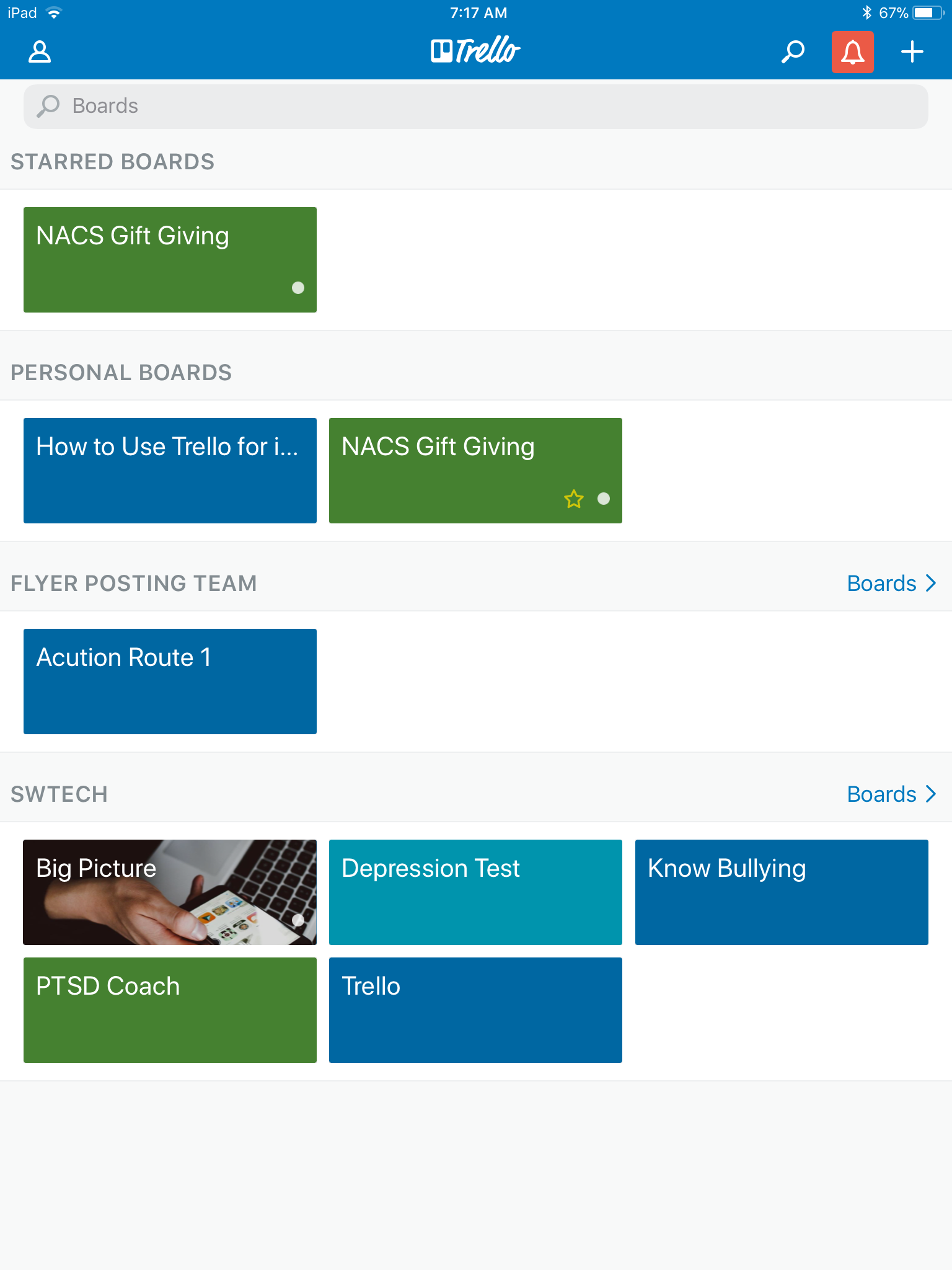Image resolution: width=952 pixels, height=1270 pixels.
Task: Open the Acution Route 1 board
Action: coord(170,682)
